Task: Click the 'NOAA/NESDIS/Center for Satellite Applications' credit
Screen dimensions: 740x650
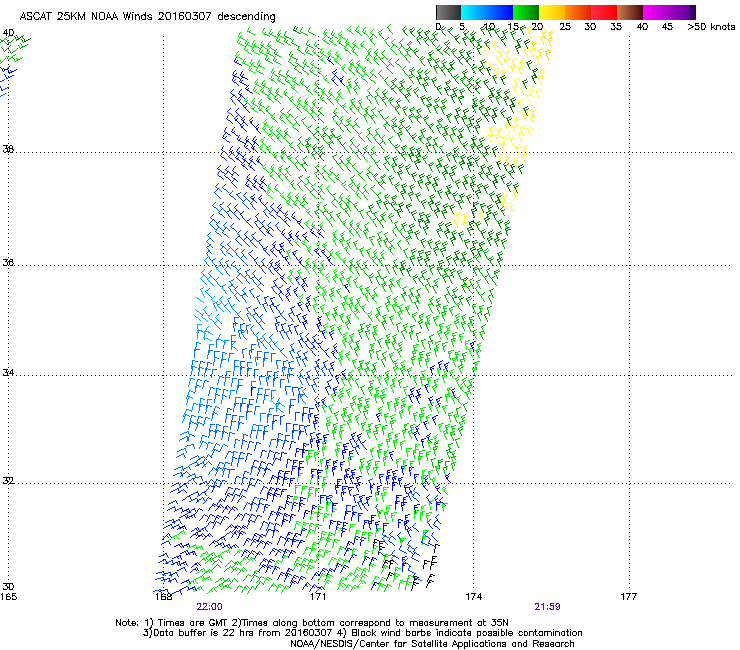Action: [x=432, y=644]
